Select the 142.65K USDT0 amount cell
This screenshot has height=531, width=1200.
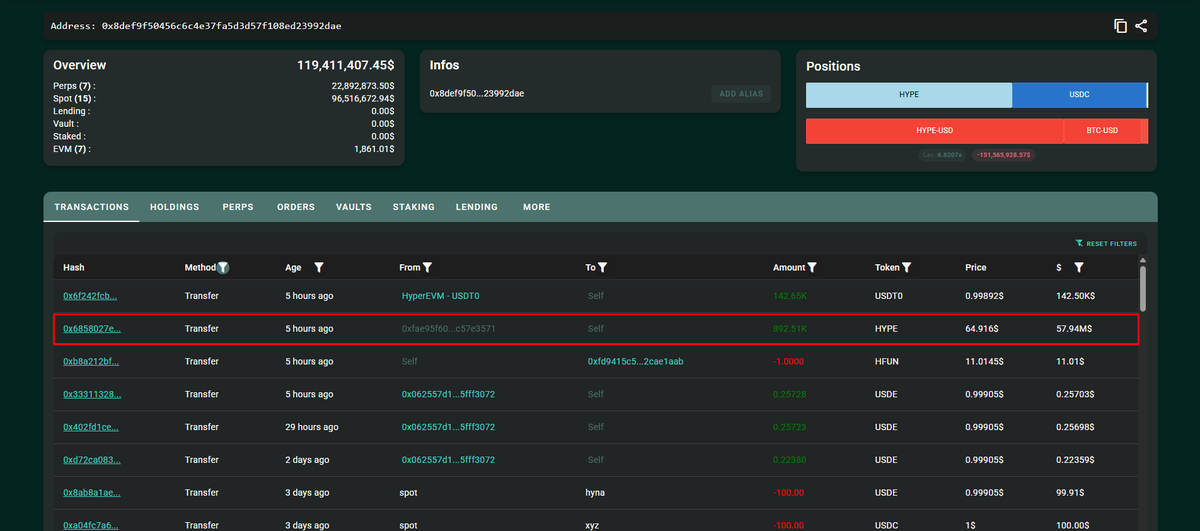pos(791,296)
